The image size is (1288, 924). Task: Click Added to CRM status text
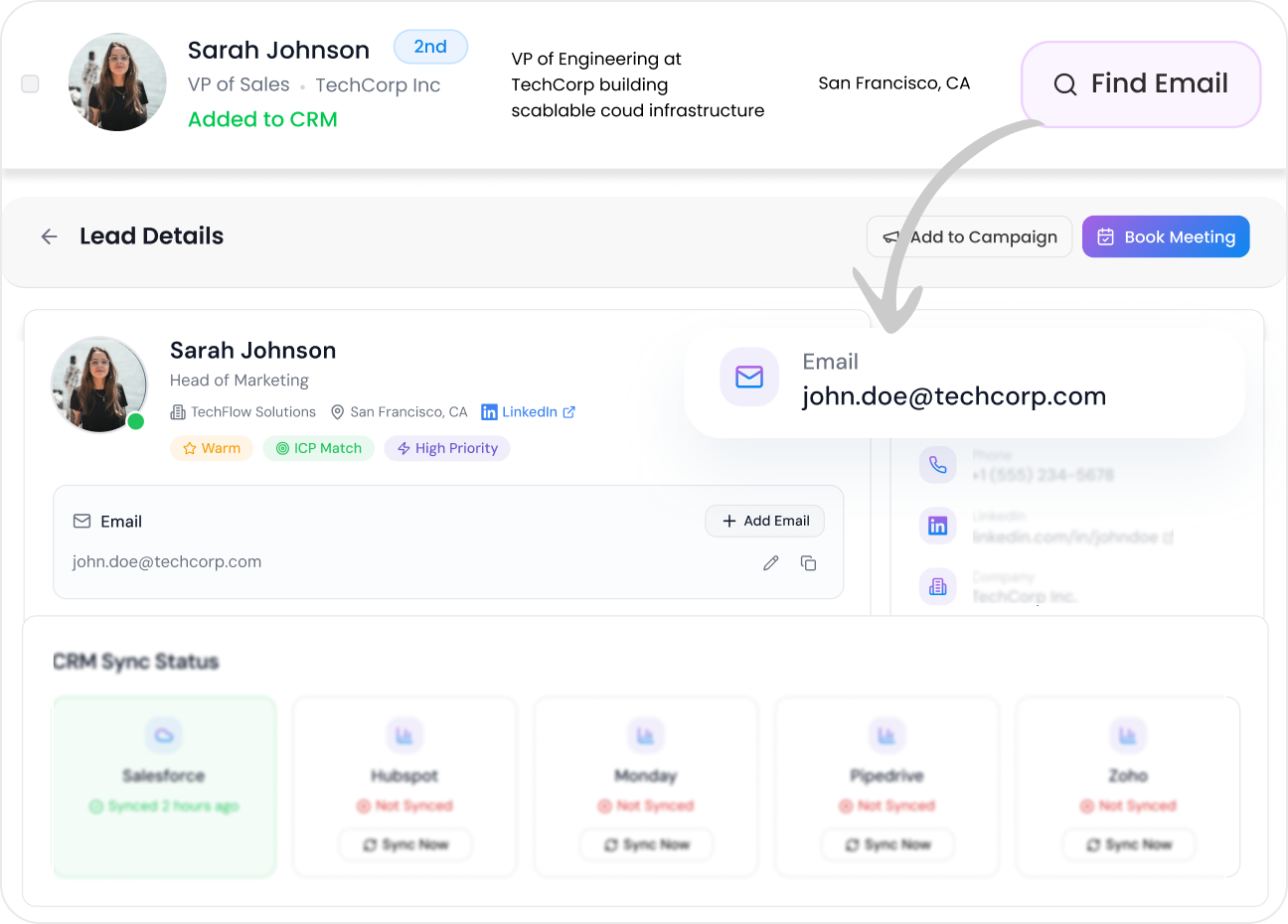pos(262,119)
